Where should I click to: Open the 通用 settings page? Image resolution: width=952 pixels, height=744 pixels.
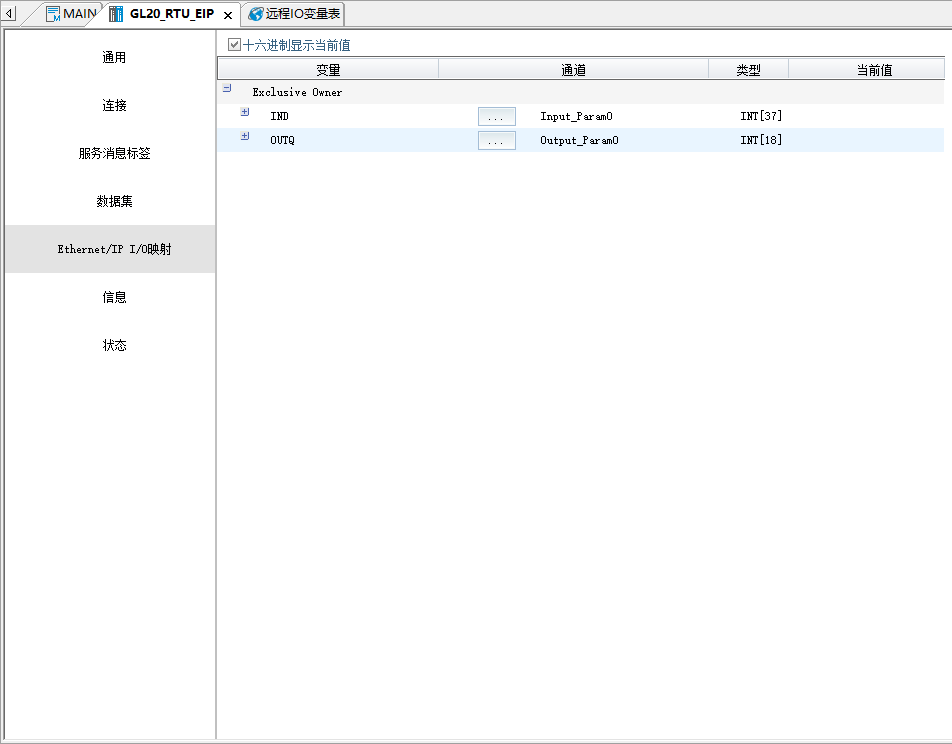[114, 58]
